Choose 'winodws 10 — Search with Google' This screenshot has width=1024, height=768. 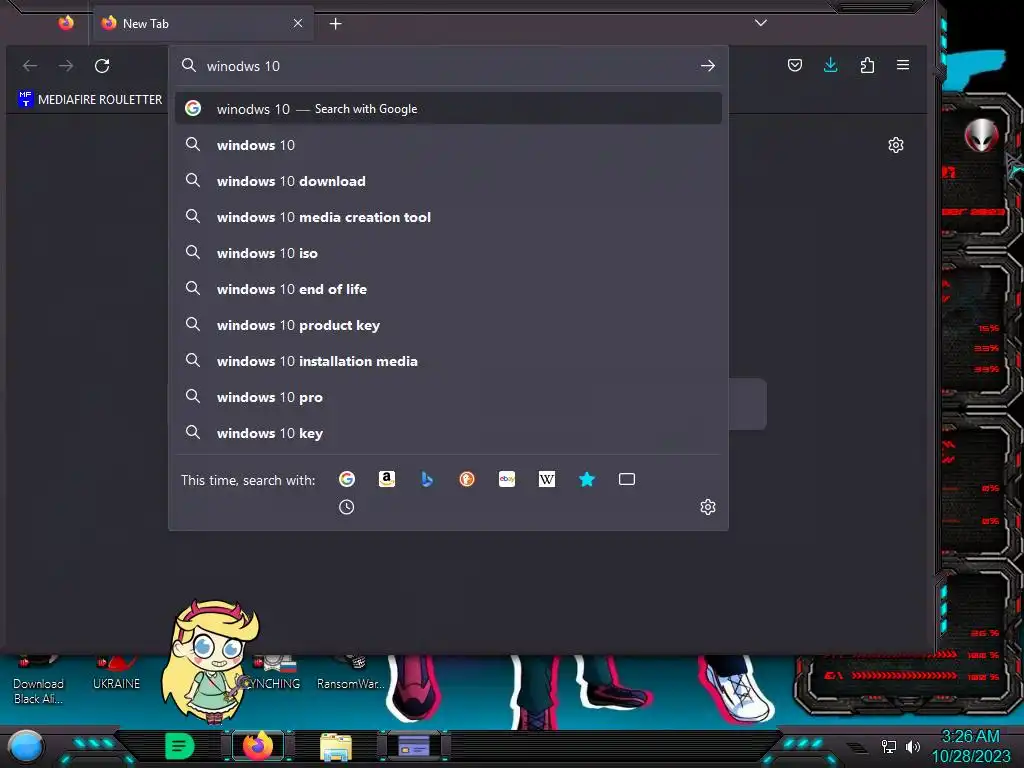coord(448,109)
